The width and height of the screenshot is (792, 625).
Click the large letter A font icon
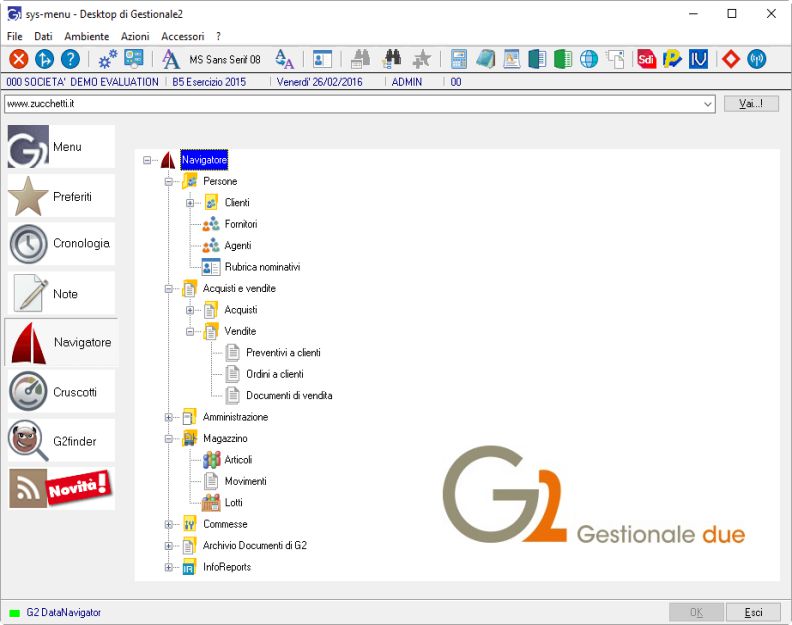pos(171,60)
